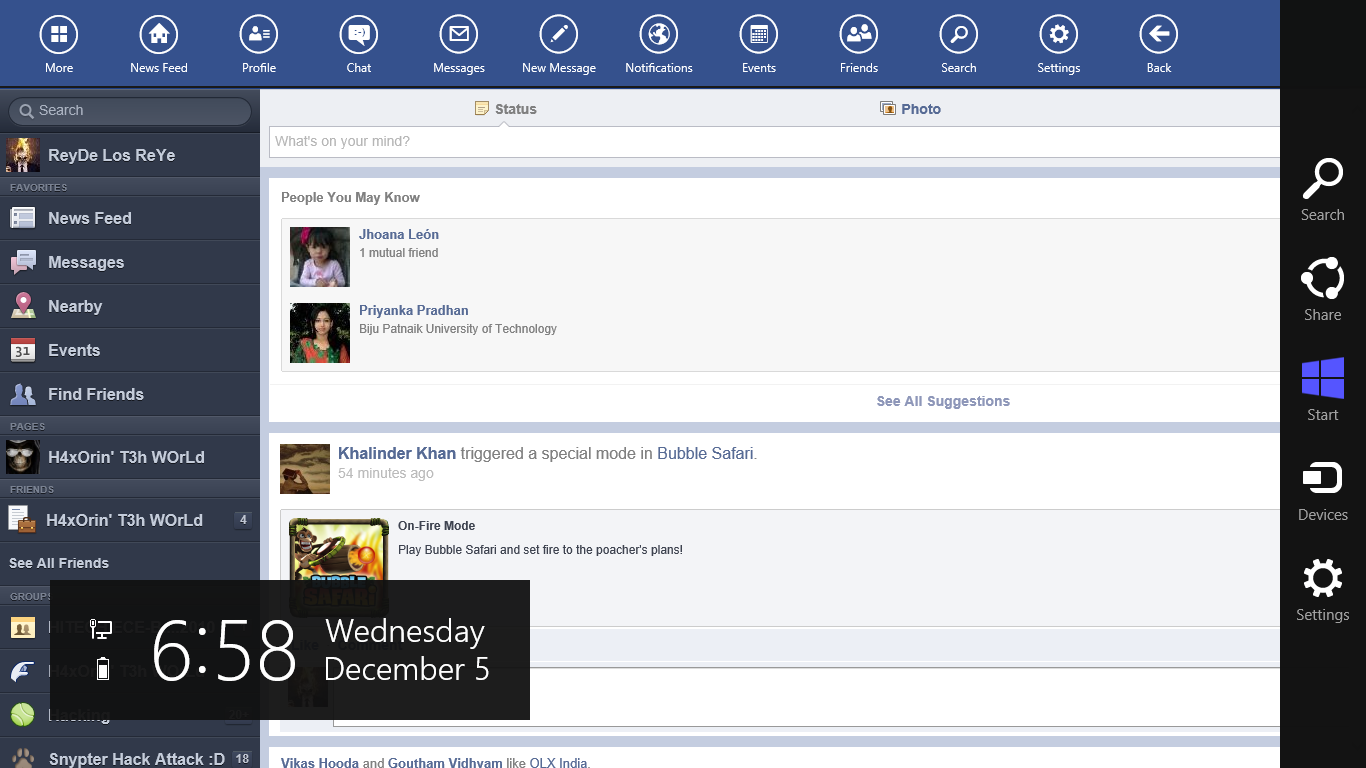Click the '54 minutes ago' timestamp
1366x768 pixels.
click(386, 473)
